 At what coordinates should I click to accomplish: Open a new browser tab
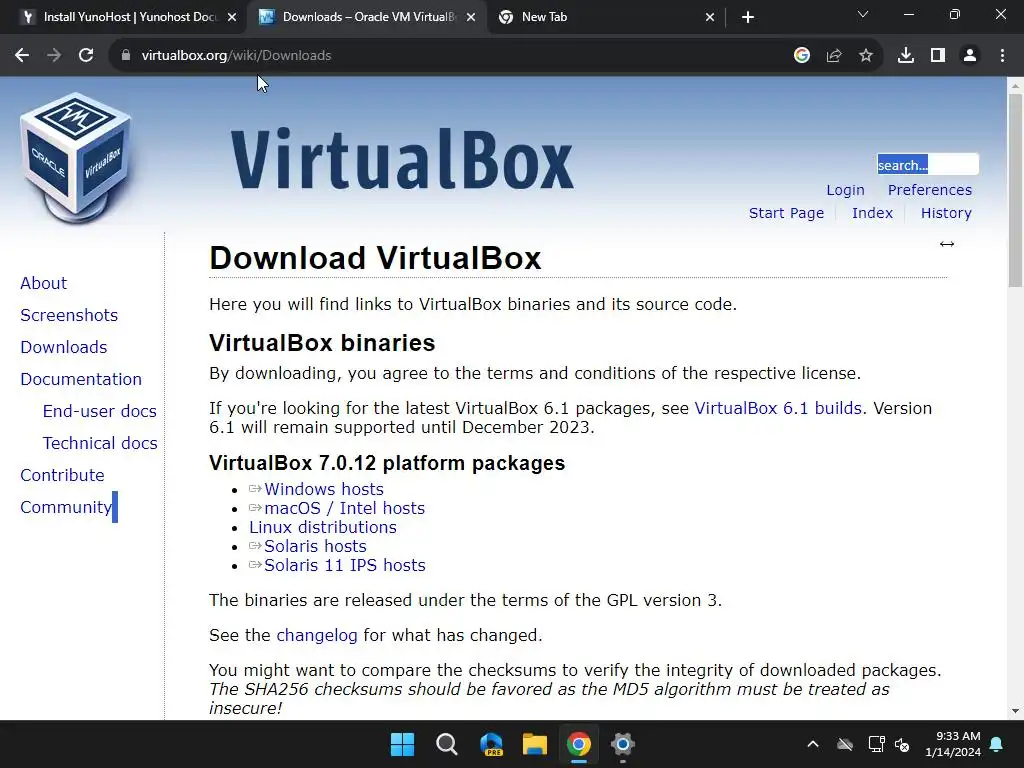click(748, 17)
